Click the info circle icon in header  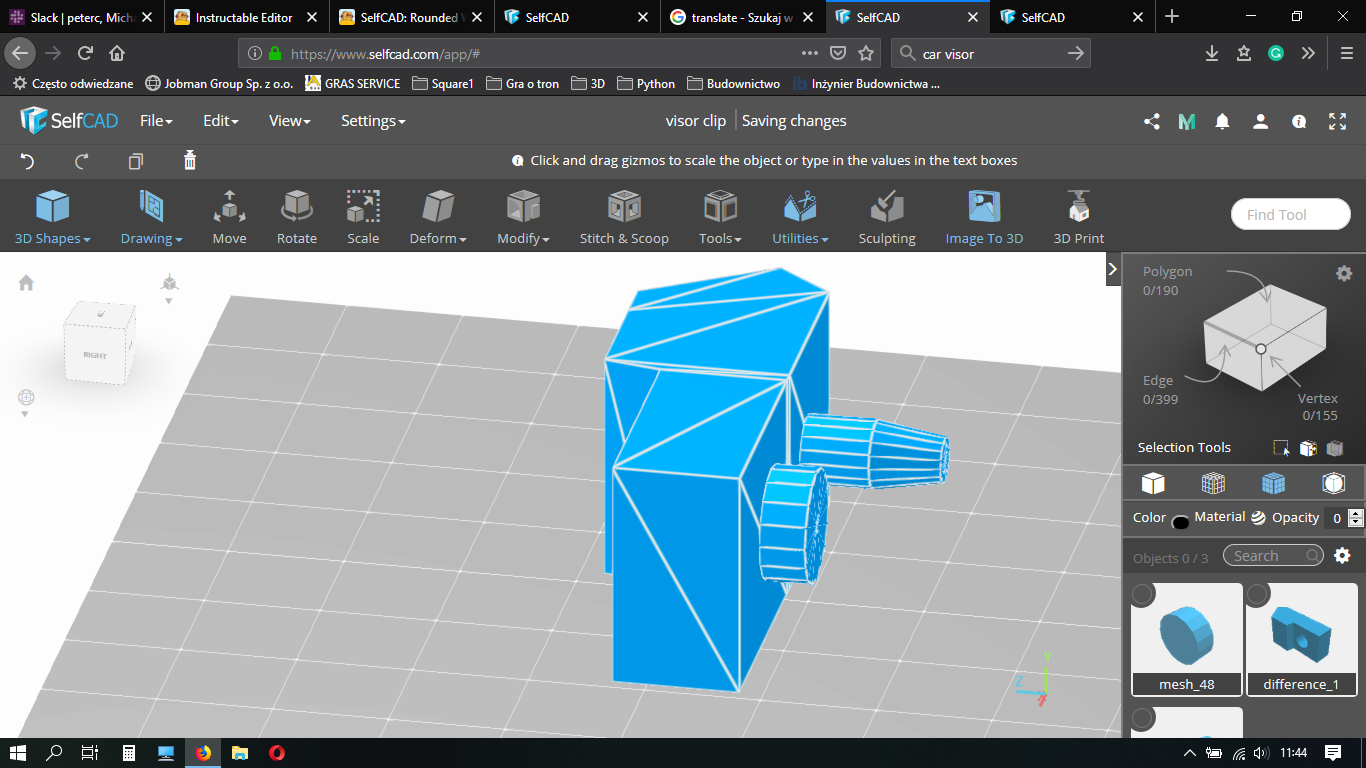click(1299, 121)
